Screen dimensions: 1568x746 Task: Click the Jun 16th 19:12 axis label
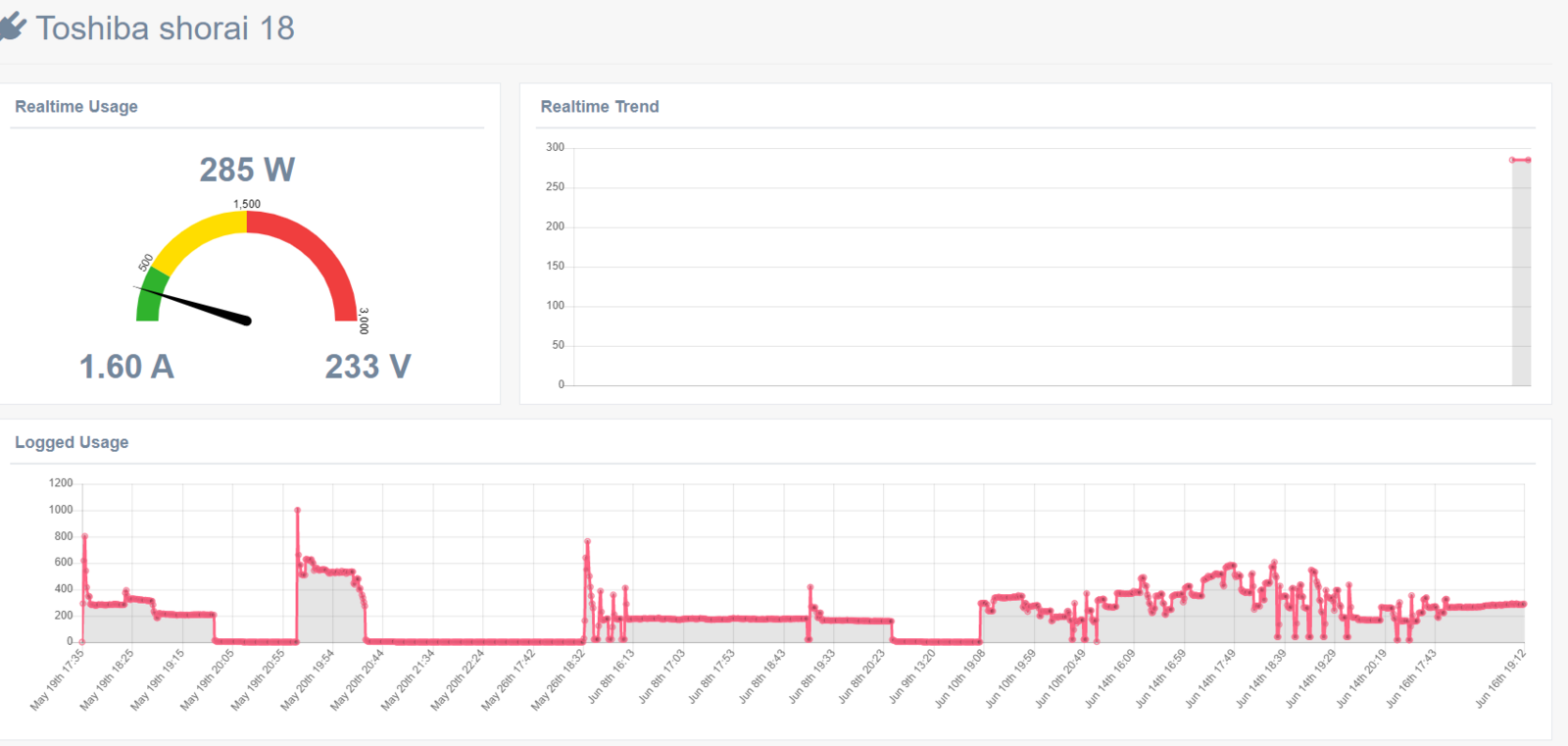(x=1501, y=678)
